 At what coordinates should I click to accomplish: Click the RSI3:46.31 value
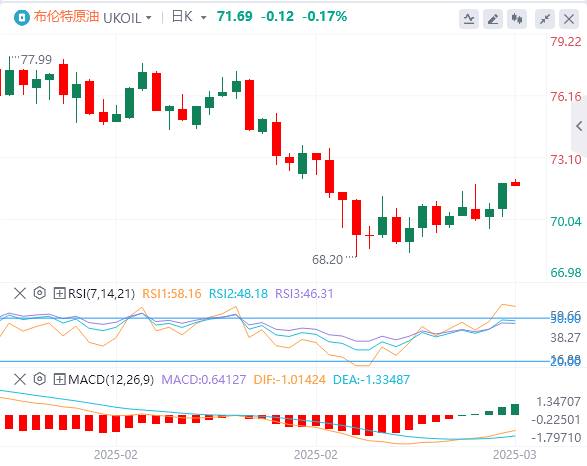(x=304, y=294)
